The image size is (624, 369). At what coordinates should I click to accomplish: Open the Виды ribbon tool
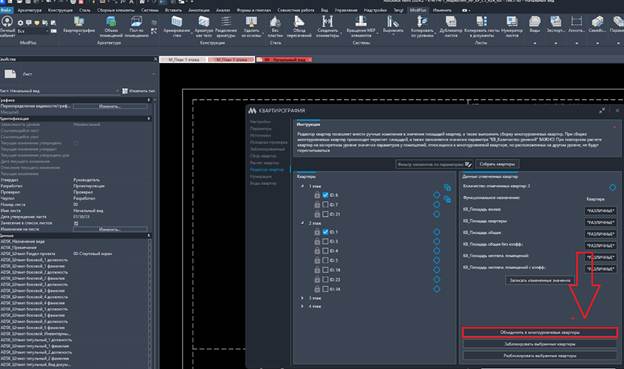click(x=534, y=24)
